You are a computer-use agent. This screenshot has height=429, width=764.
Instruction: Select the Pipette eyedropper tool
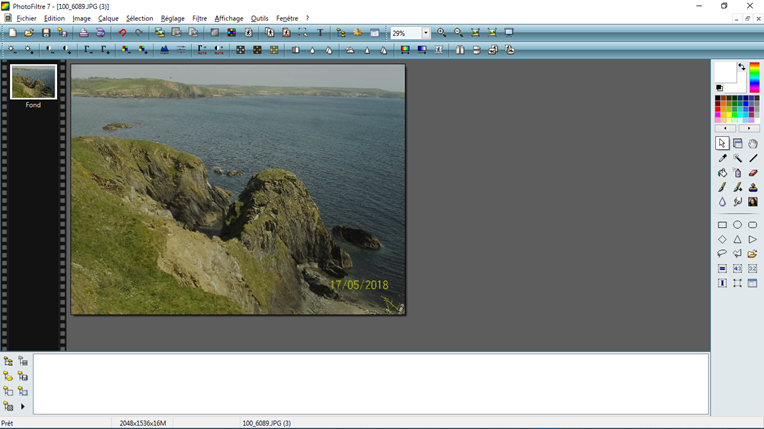(722, 158)
